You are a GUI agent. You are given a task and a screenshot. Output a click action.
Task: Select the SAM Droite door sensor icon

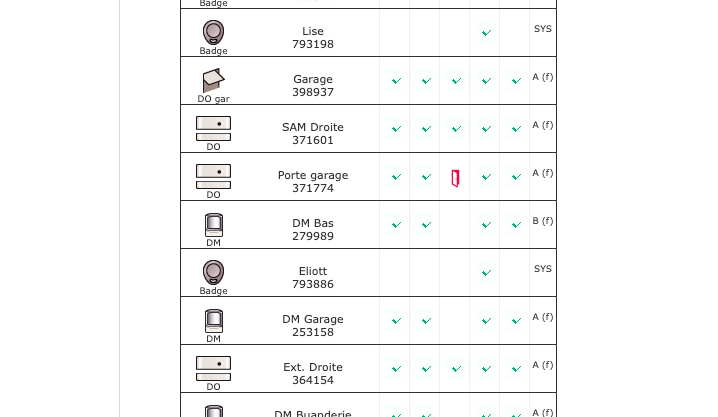click(x=213, y=128)
